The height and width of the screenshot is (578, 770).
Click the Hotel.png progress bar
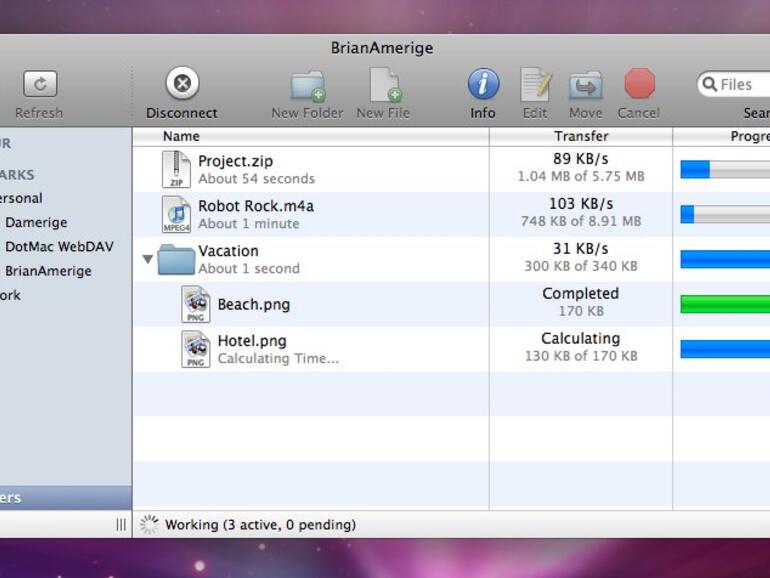pyautogui.click(x=725, y=349)
